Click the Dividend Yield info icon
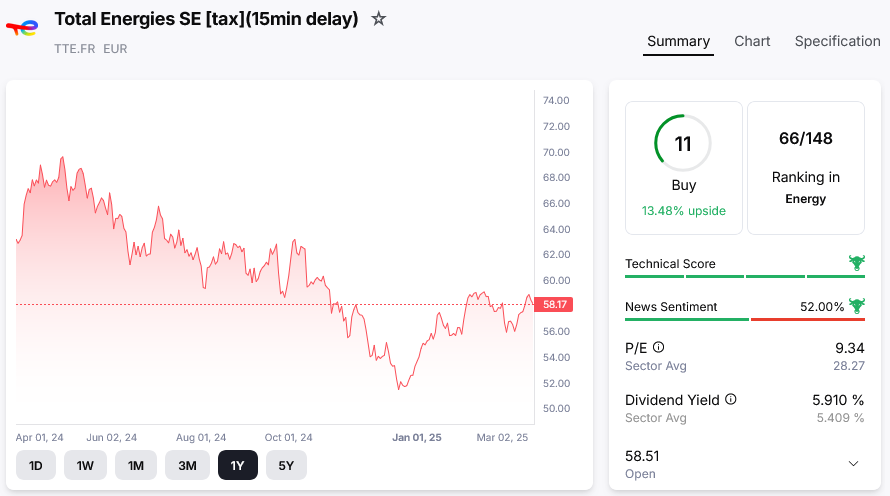 tap(731, 400)
